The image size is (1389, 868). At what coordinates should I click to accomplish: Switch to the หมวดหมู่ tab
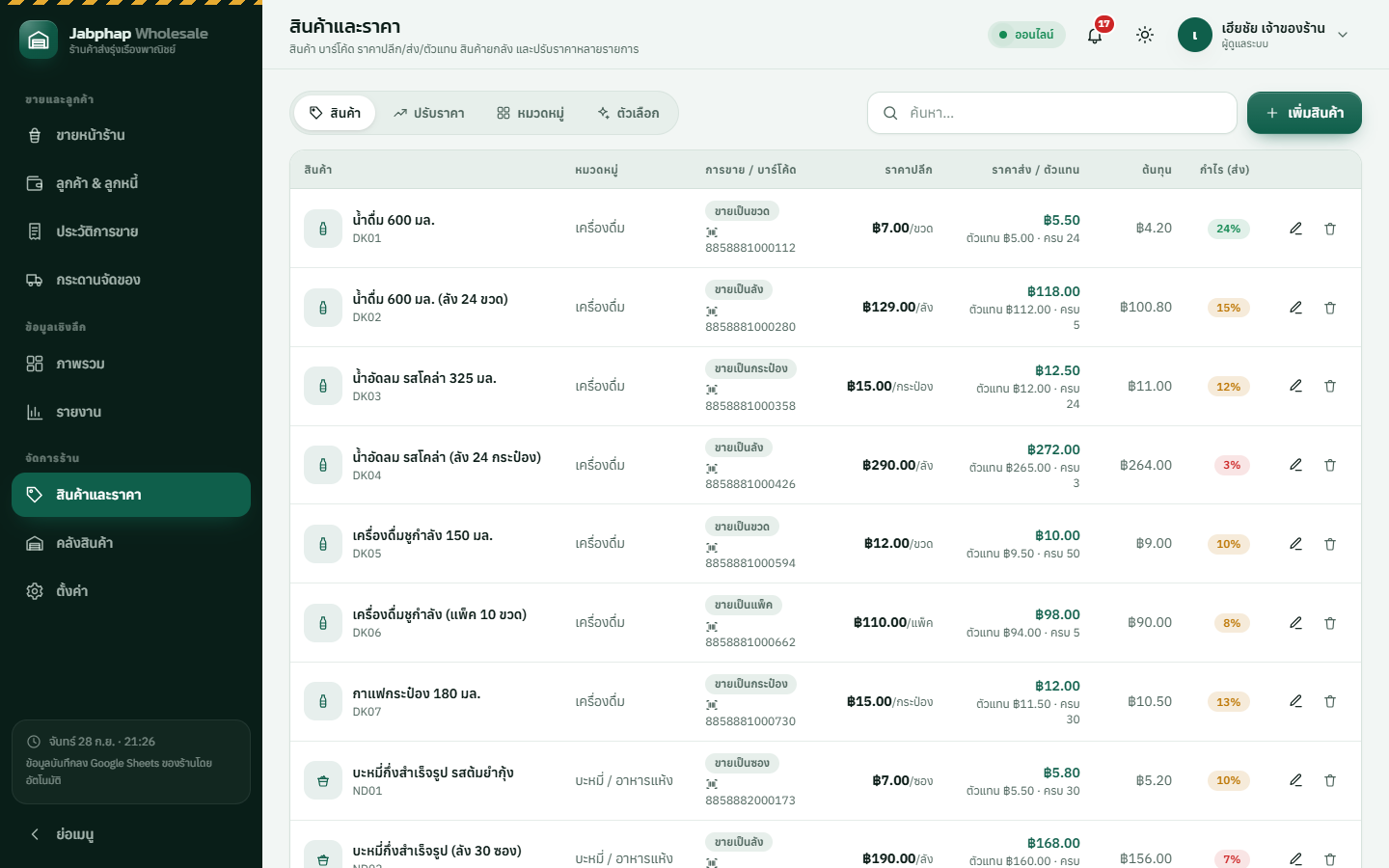pyautogui.click(x=531, y=113)
